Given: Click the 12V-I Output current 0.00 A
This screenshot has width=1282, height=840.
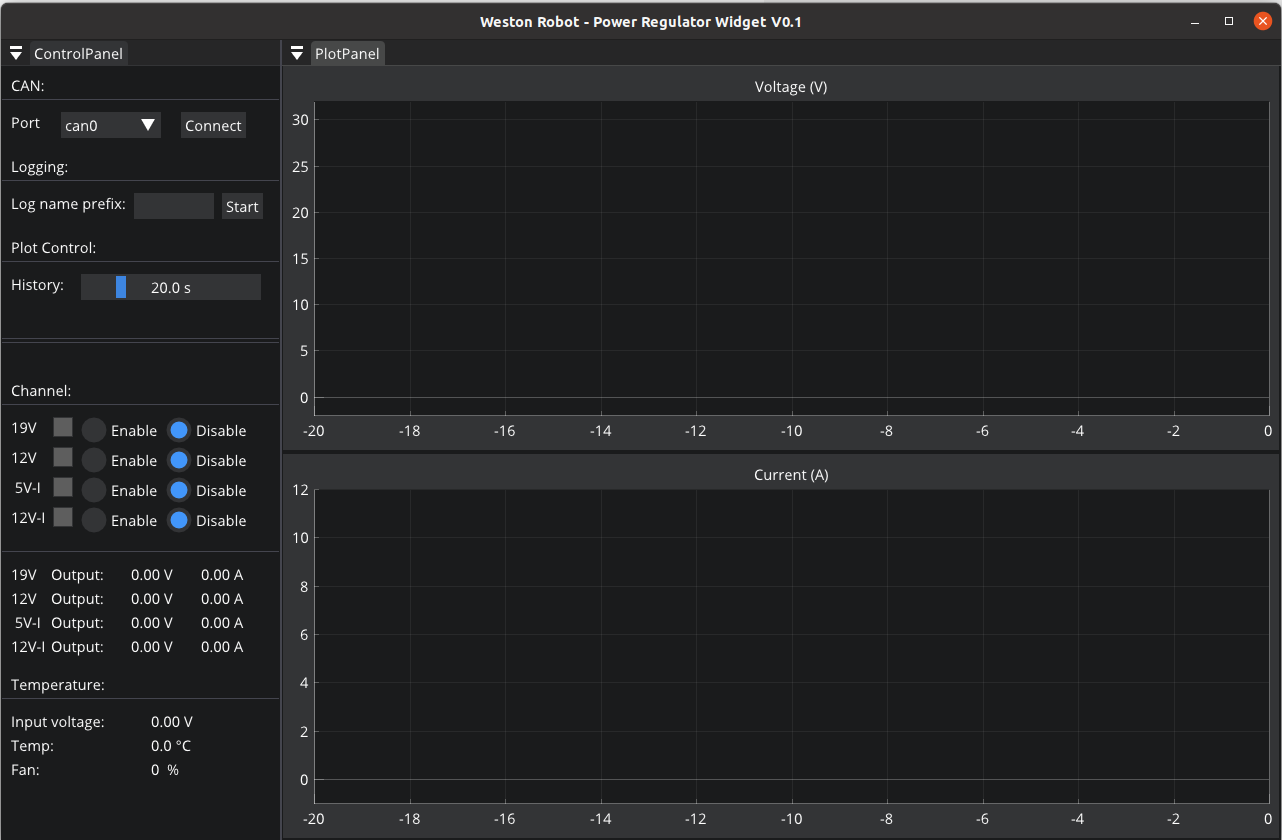Looking at the screenshot, I should 222,647.
